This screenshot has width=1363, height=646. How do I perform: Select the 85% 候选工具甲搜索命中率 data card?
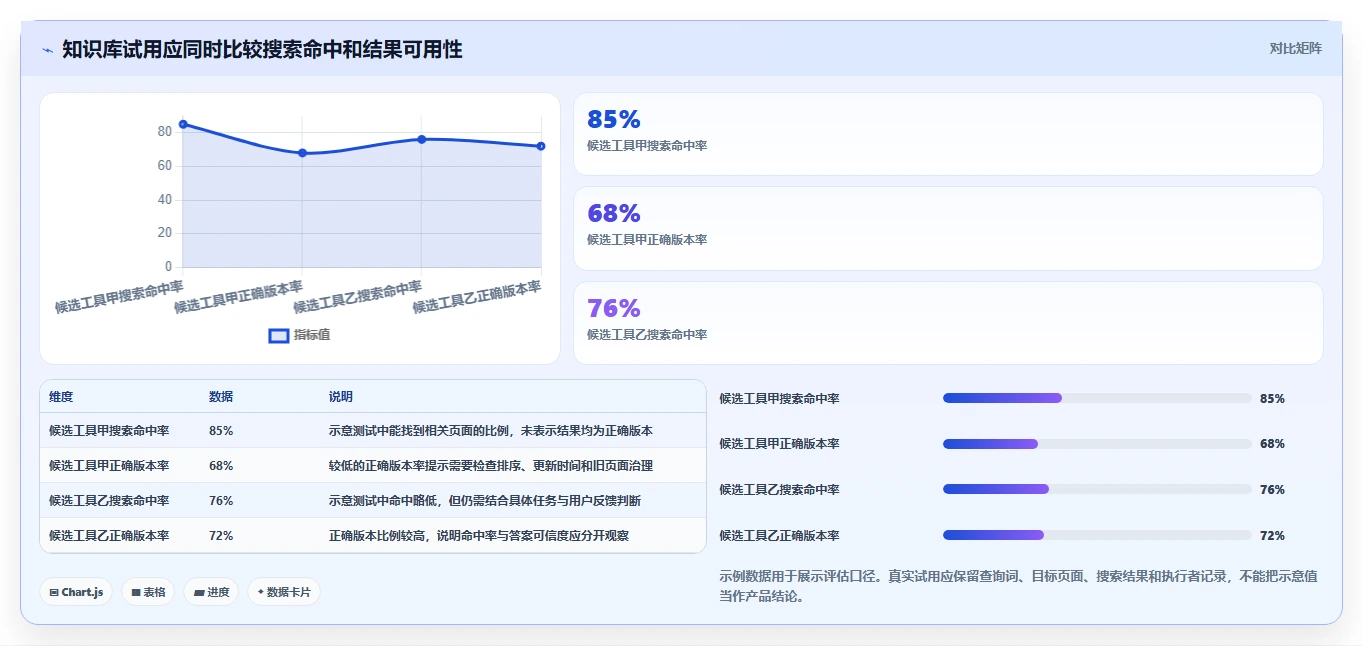click(x=948, y=134)
